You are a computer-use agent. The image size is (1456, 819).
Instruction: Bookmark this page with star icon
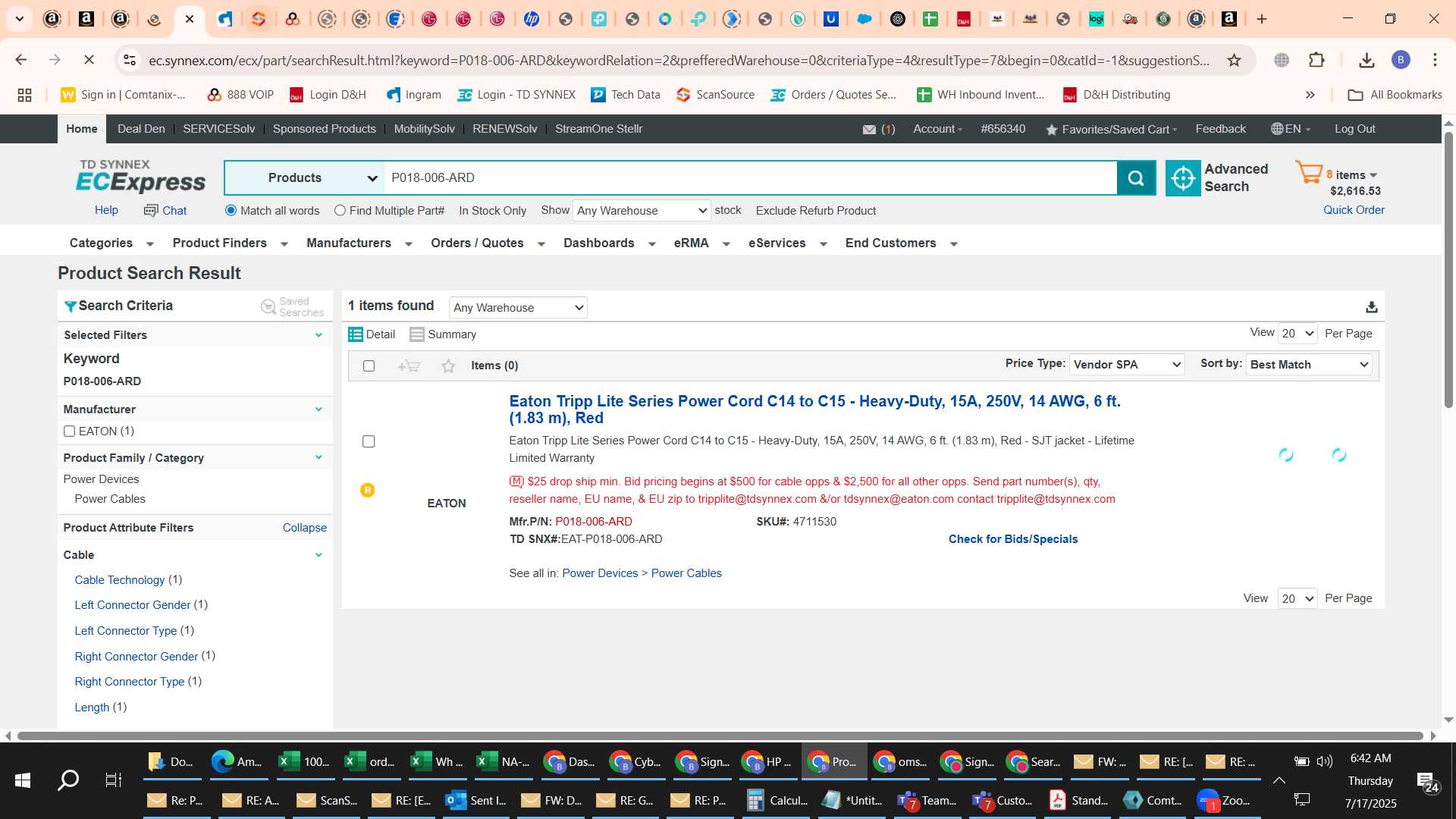click(1234, 60)
